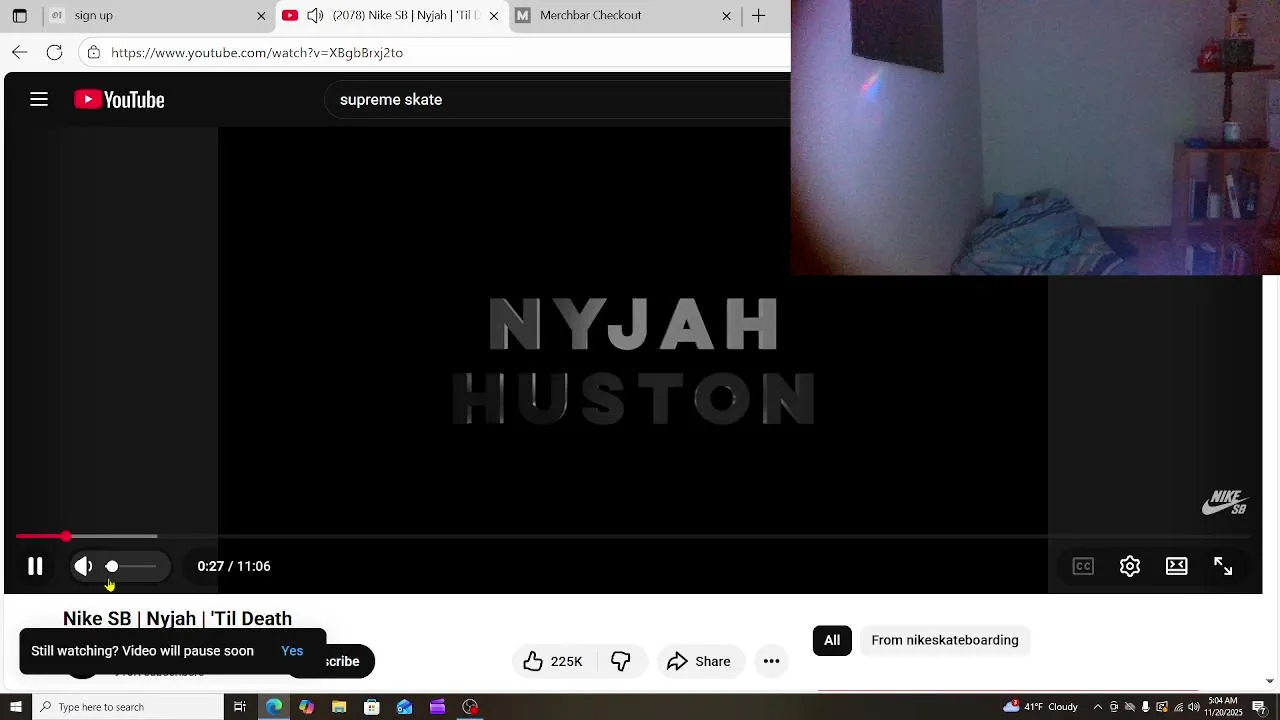
Task: Open Microsoft Edge from the taskbar
Action: (273, 707)
